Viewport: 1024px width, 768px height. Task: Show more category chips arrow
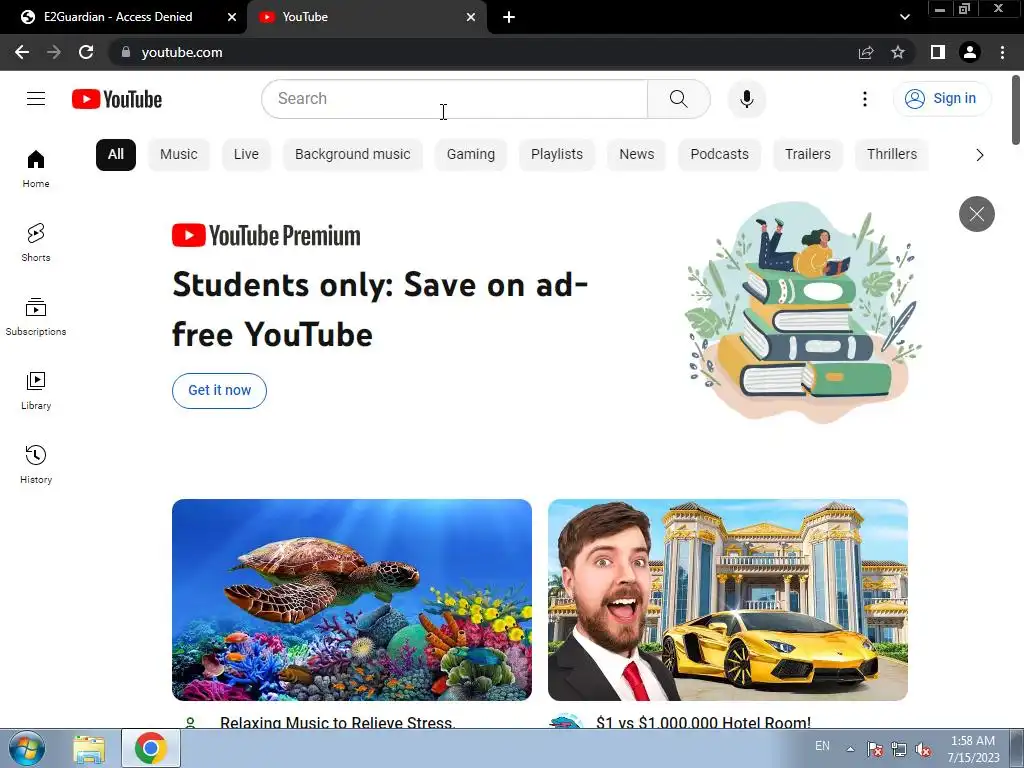(979, 155)
